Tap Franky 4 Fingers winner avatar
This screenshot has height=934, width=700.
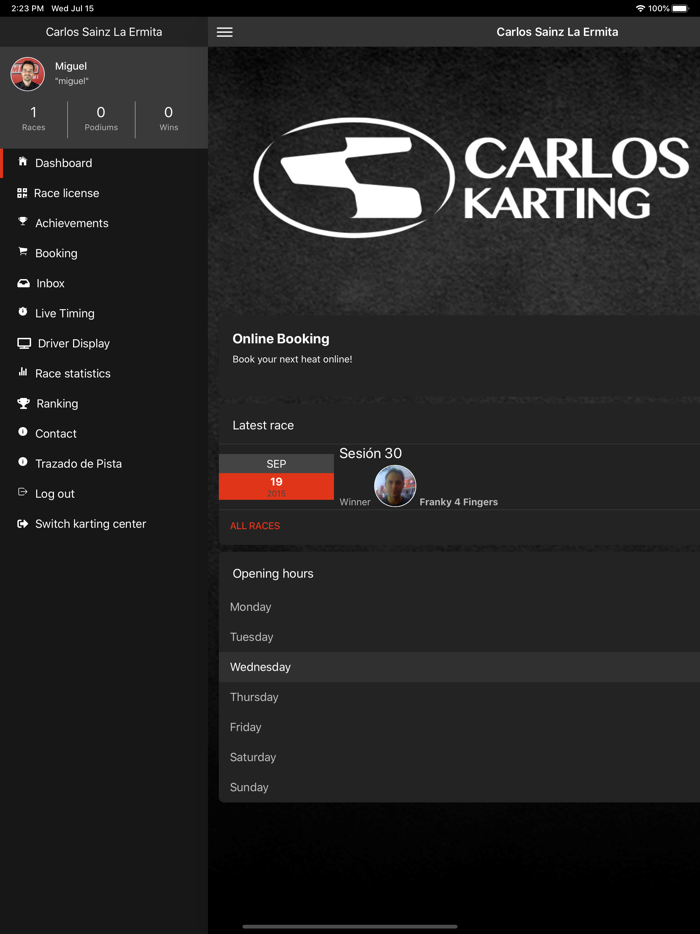[x=395, y=485]
